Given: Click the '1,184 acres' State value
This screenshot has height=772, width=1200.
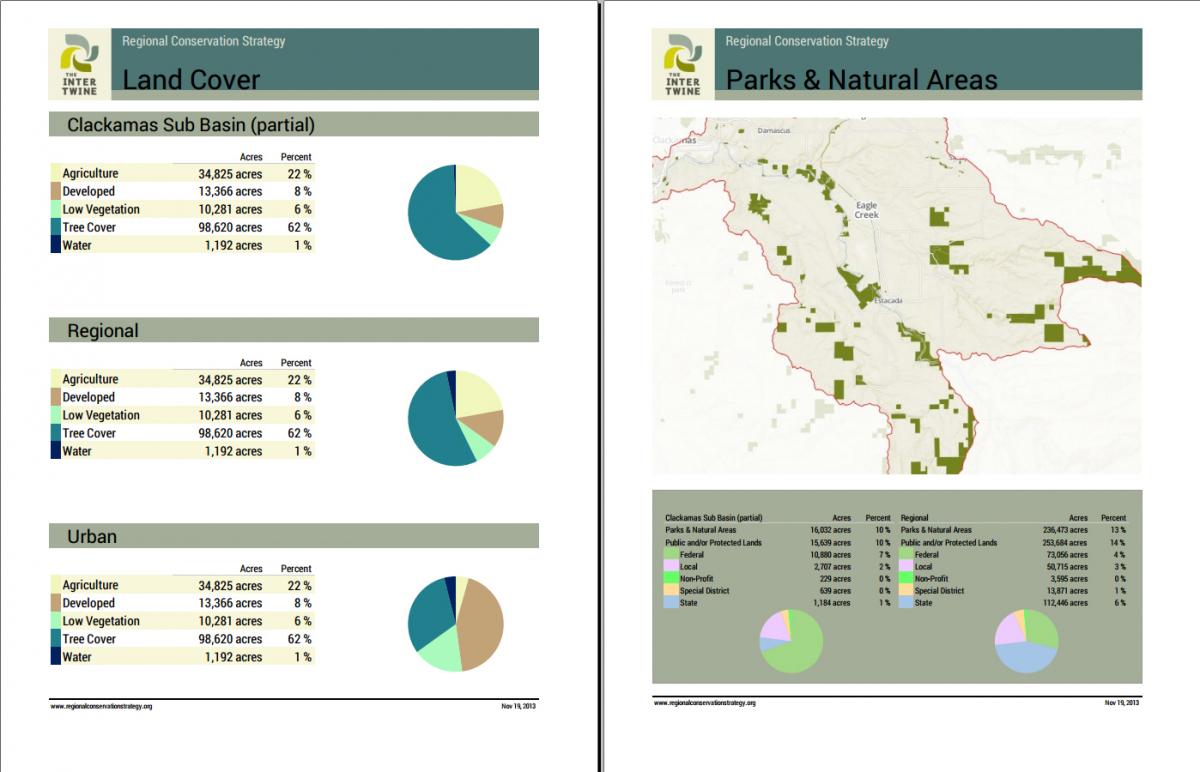Looking at the screenshot, I should click(x=832, y=603).
